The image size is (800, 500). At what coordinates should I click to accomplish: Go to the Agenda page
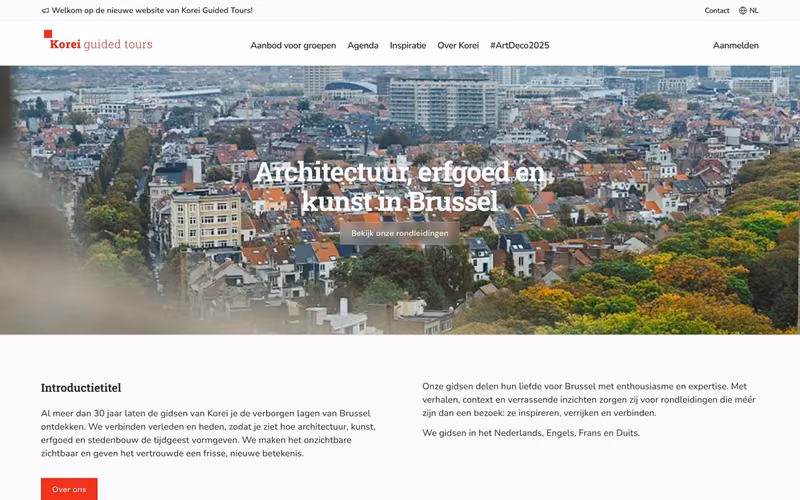363,45
